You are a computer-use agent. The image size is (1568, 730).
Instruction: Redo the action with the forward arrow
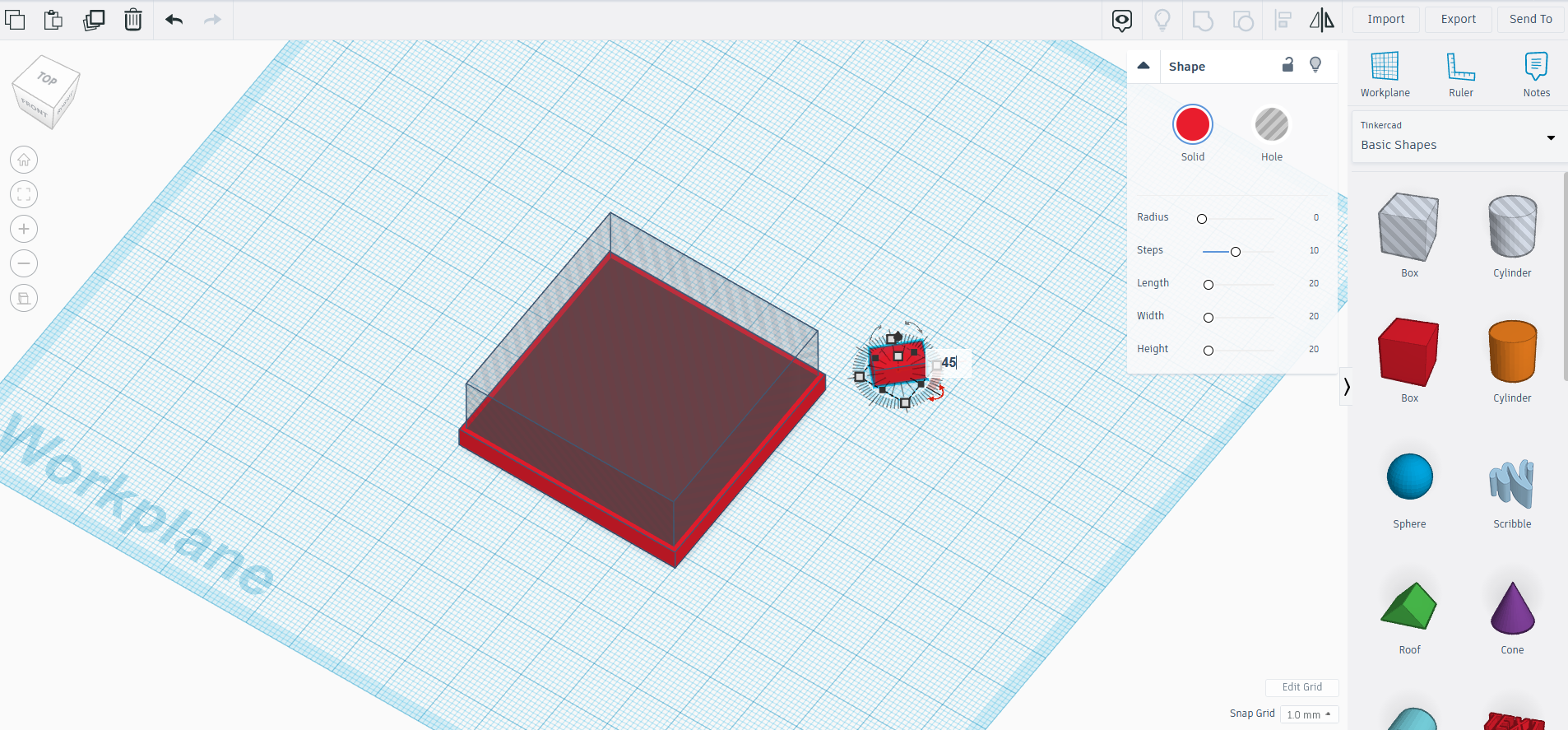coord(213,20)
